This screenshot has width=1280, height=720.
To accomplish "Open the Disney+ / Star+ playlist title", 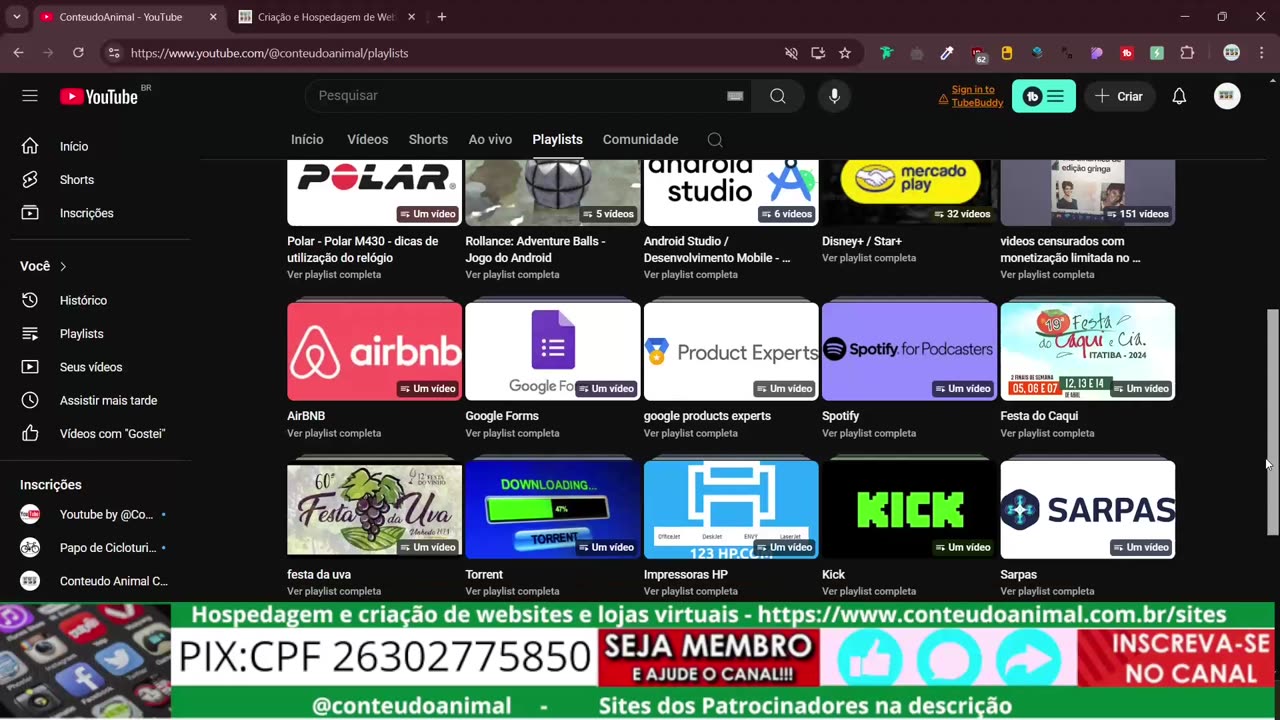I will [862, 241].
